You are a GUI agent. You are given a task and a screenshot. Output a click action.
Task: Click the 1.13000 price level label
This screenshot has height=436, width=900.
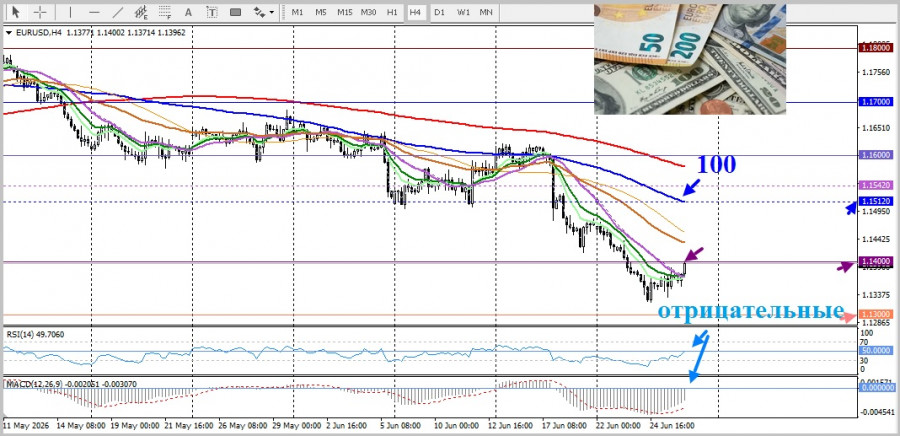pyautogui.click(x=876, y=314)
